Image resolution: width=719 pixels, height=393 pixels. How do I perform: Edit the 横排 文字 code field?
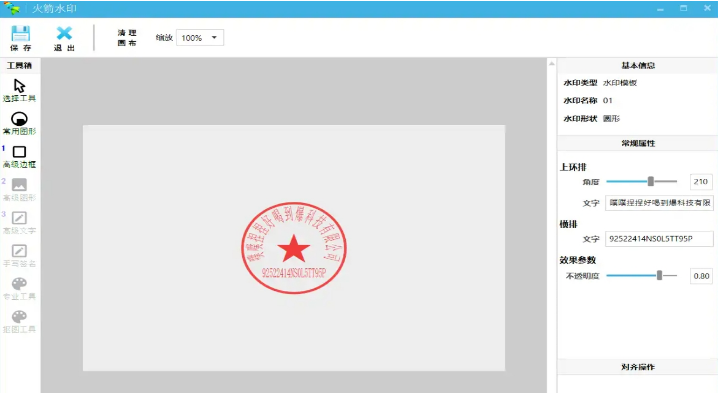click(659, 238)
